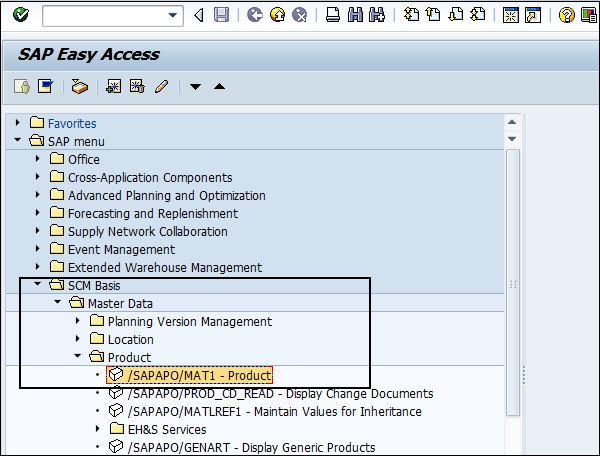Image resolution: width=600 pixels, height=456 pixels.
Task: Select /SAPAPO/MAT1 - Product transaction
Action: pyautogui.click(x=199, y=376)
